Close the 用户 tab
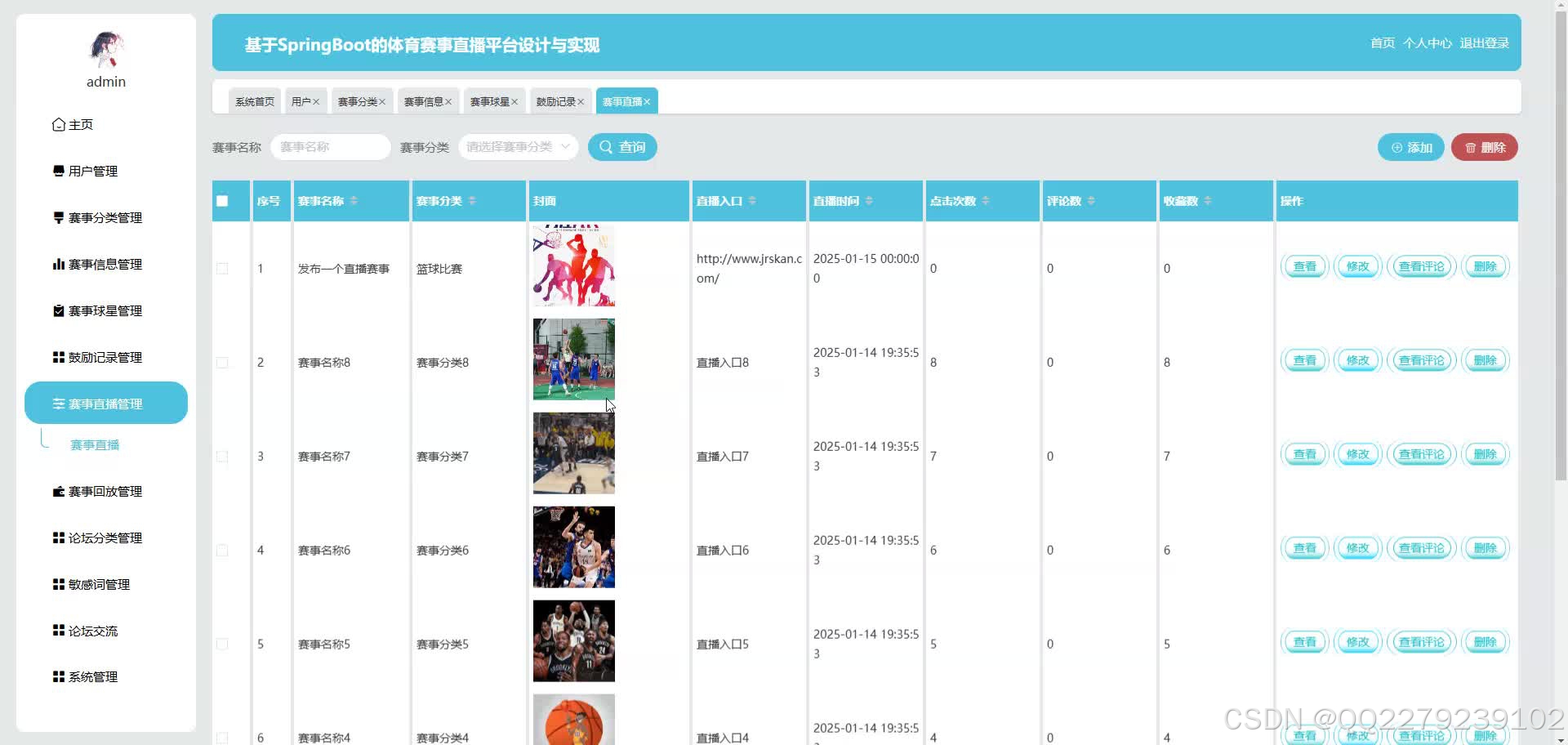Image resolution: width=1568 pixels, height=745 pixels. 316,102
